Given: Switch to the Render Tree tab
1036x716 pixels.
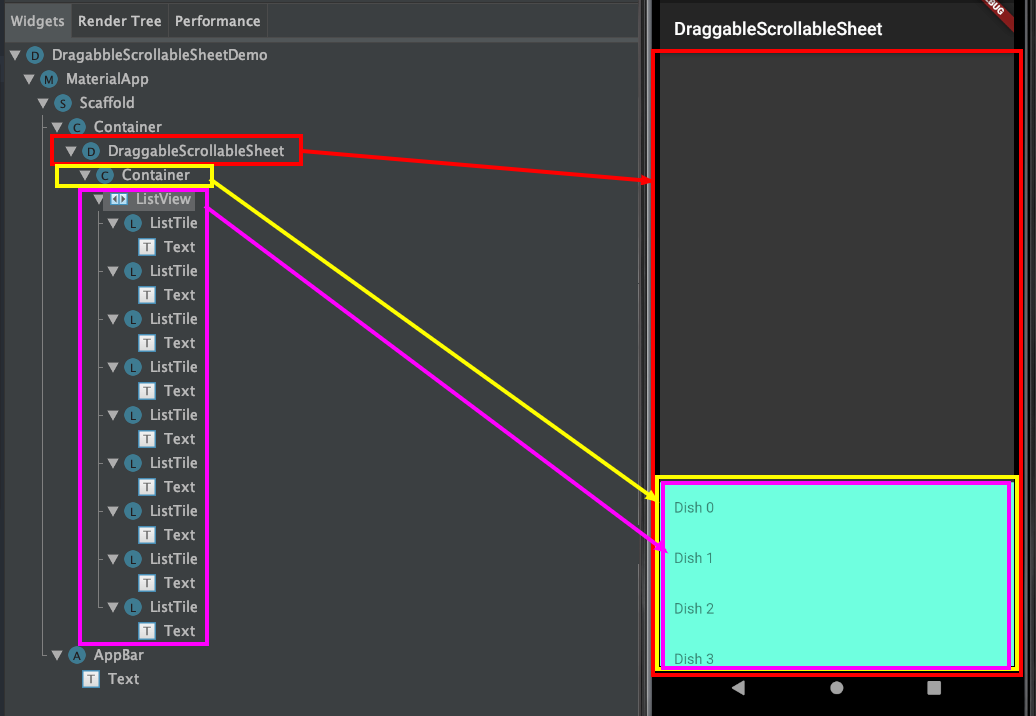Looking at the screenshot, I should point(119,21).
